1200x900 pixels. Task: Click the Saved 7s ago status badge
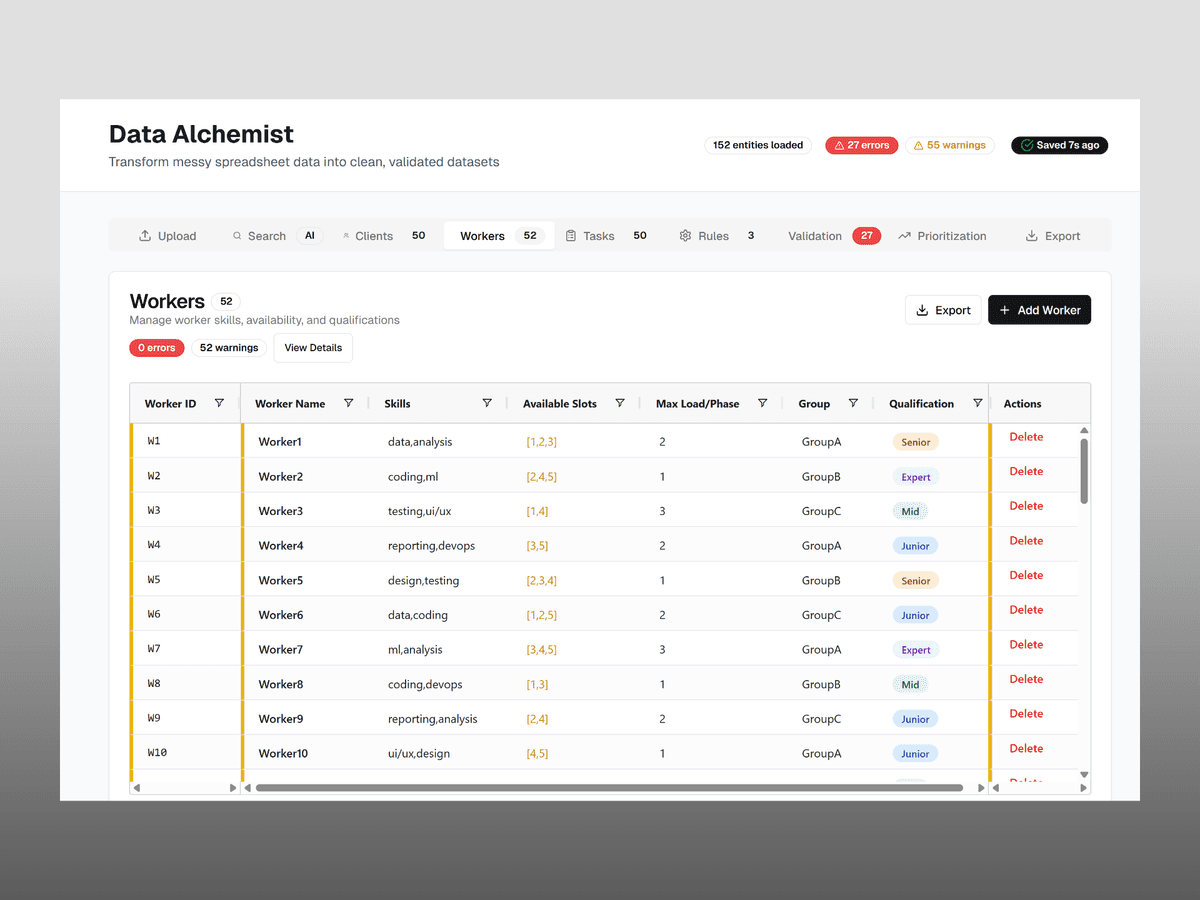pos(1059,145)
